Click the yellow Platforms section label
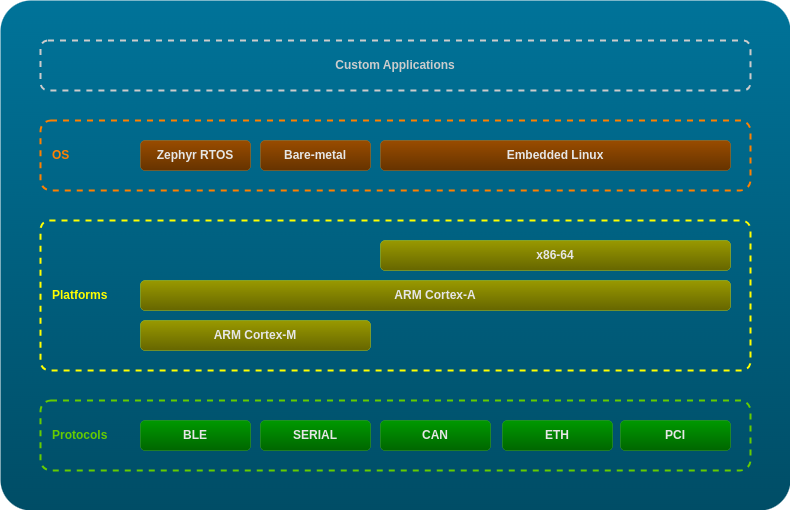The height and width of the screenshot is (510, 790). pos(79,295)
